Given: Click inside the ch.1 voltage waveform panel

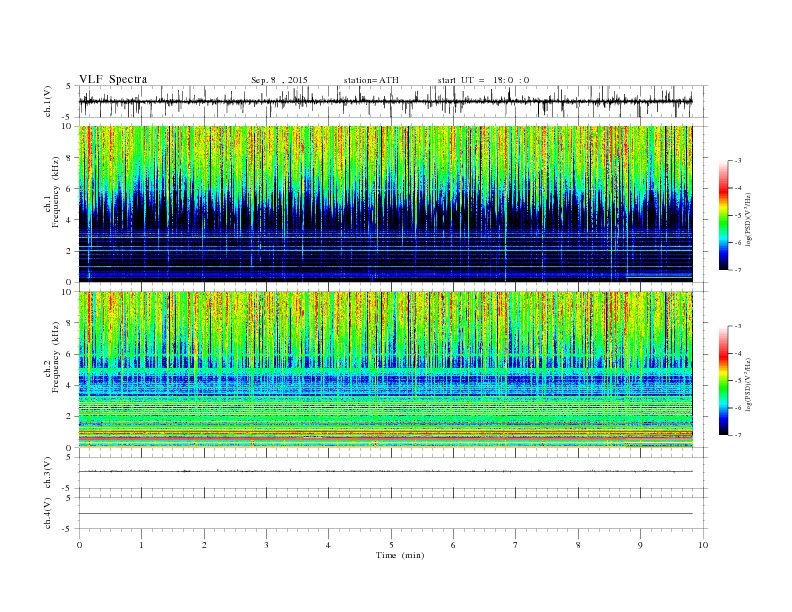Looking at the screenshot, I should click(x=392, y=101).
